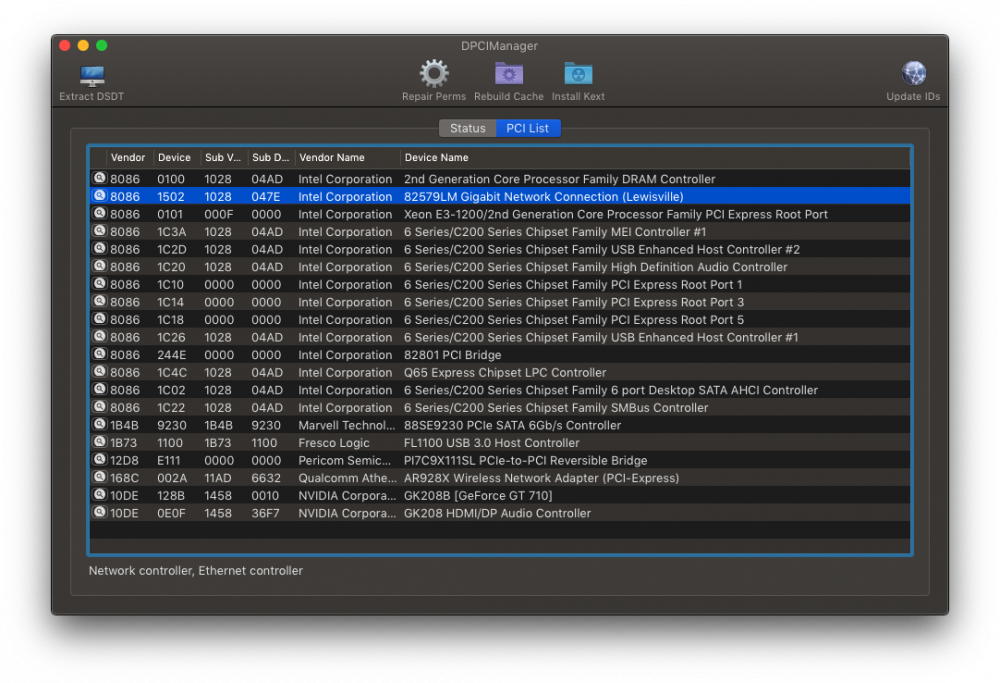1000x683 pixels.
Task: Click lookup icon for Fresco Logic FL1100 row
Action: (x=99, y=441)
